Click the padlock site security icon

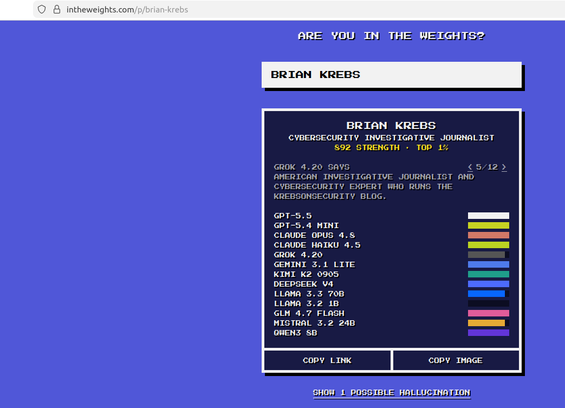57,9
